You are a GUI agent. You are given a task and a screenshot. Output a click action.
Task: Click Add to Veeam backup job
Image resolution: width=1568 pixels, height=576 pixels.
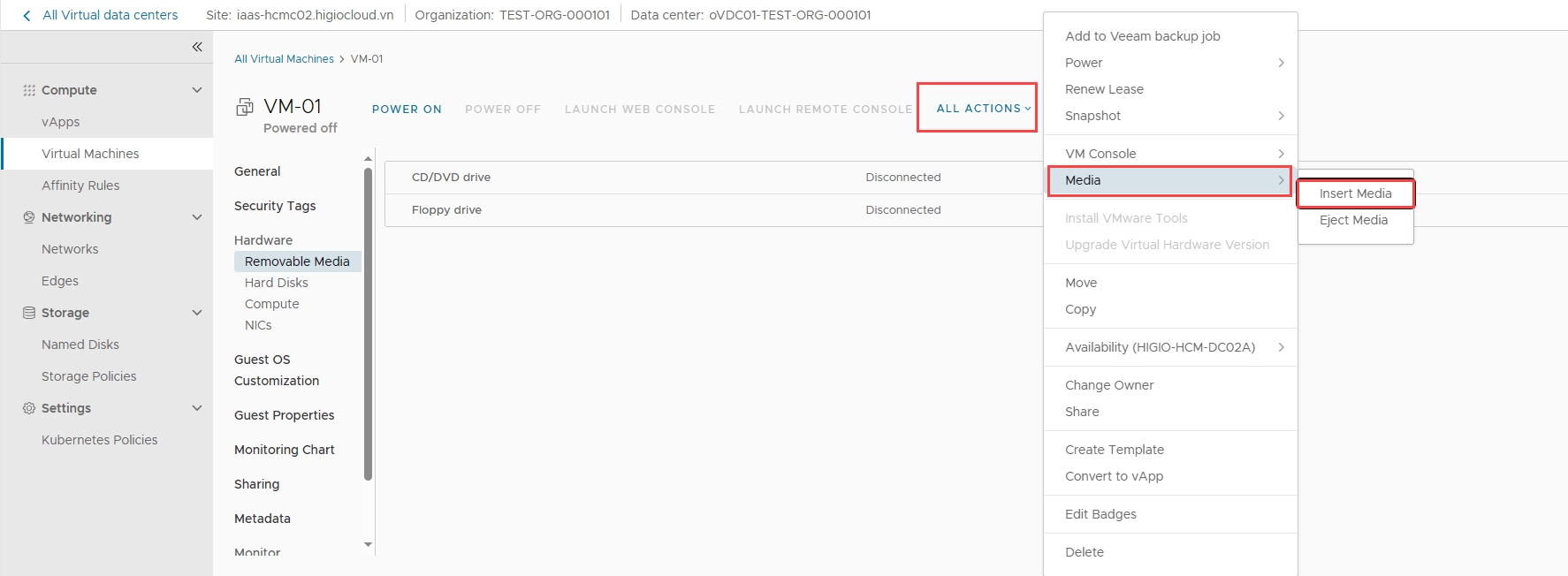point(1142,36)
